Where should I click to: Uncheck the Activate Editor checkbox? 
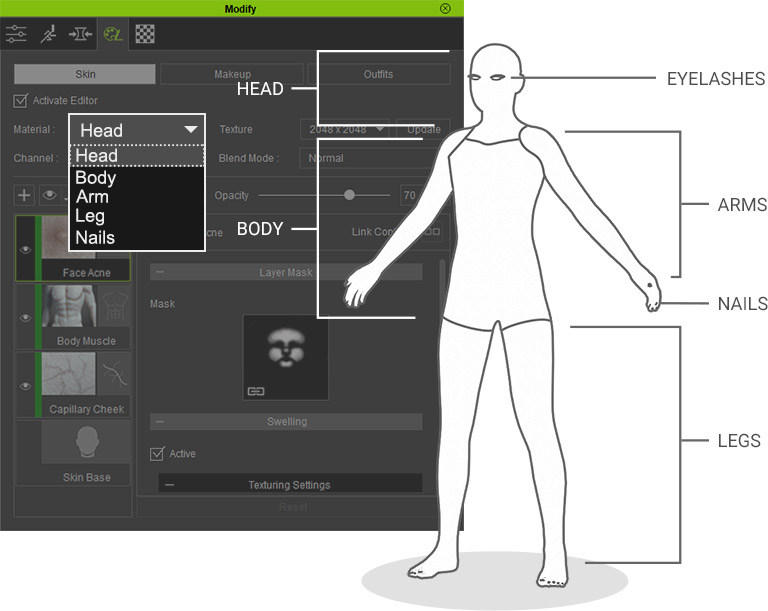(21, 101)
